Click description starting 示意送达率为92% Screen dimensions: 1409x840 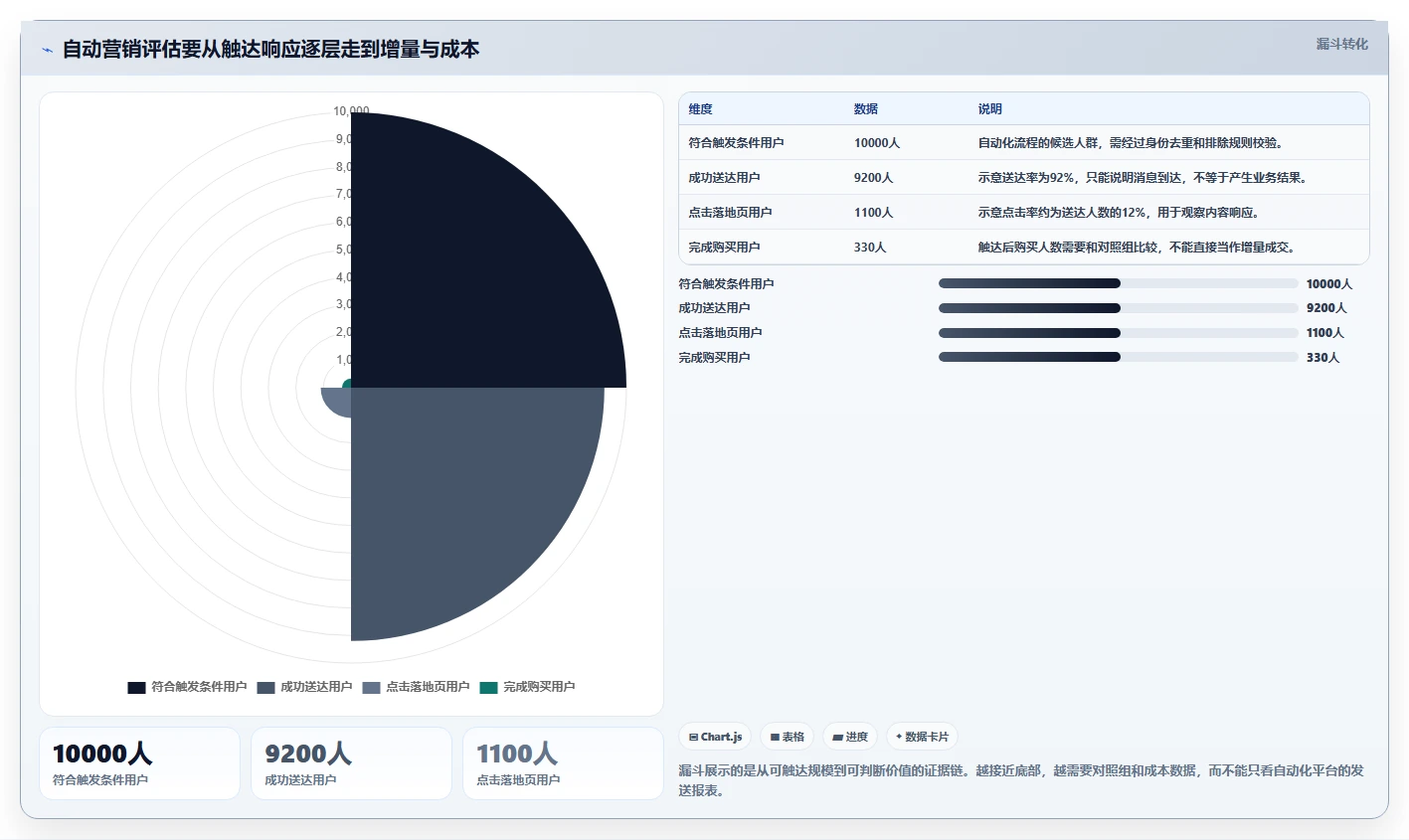[1145, 178]
